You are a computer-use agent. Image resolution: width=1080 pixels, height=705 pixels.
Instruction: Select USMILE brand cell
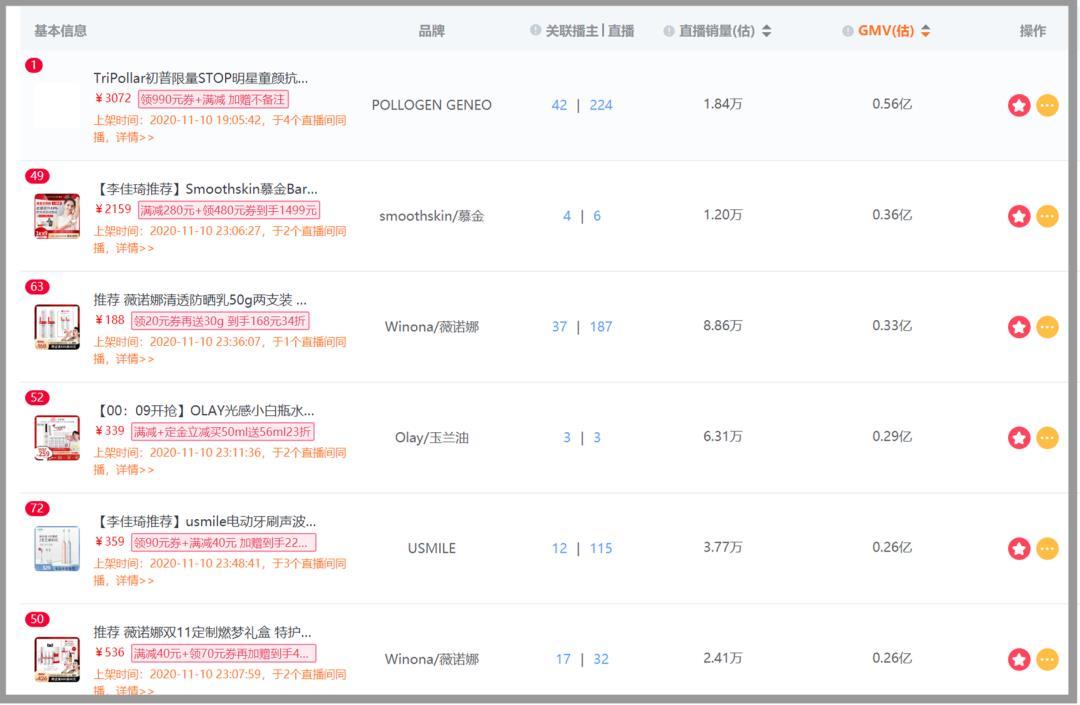coord(432,549)
